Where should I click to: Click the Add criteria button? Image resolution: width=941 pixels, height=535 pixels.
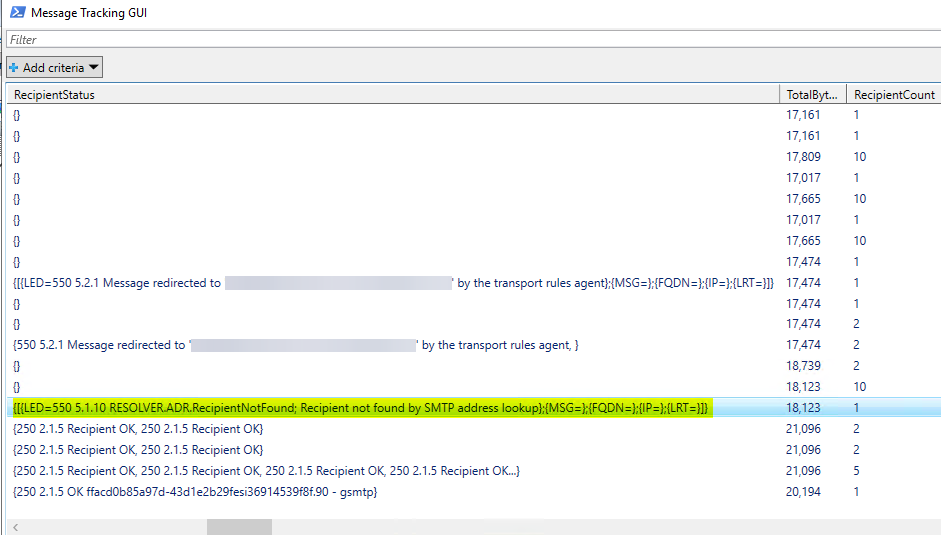coord(52,68)
